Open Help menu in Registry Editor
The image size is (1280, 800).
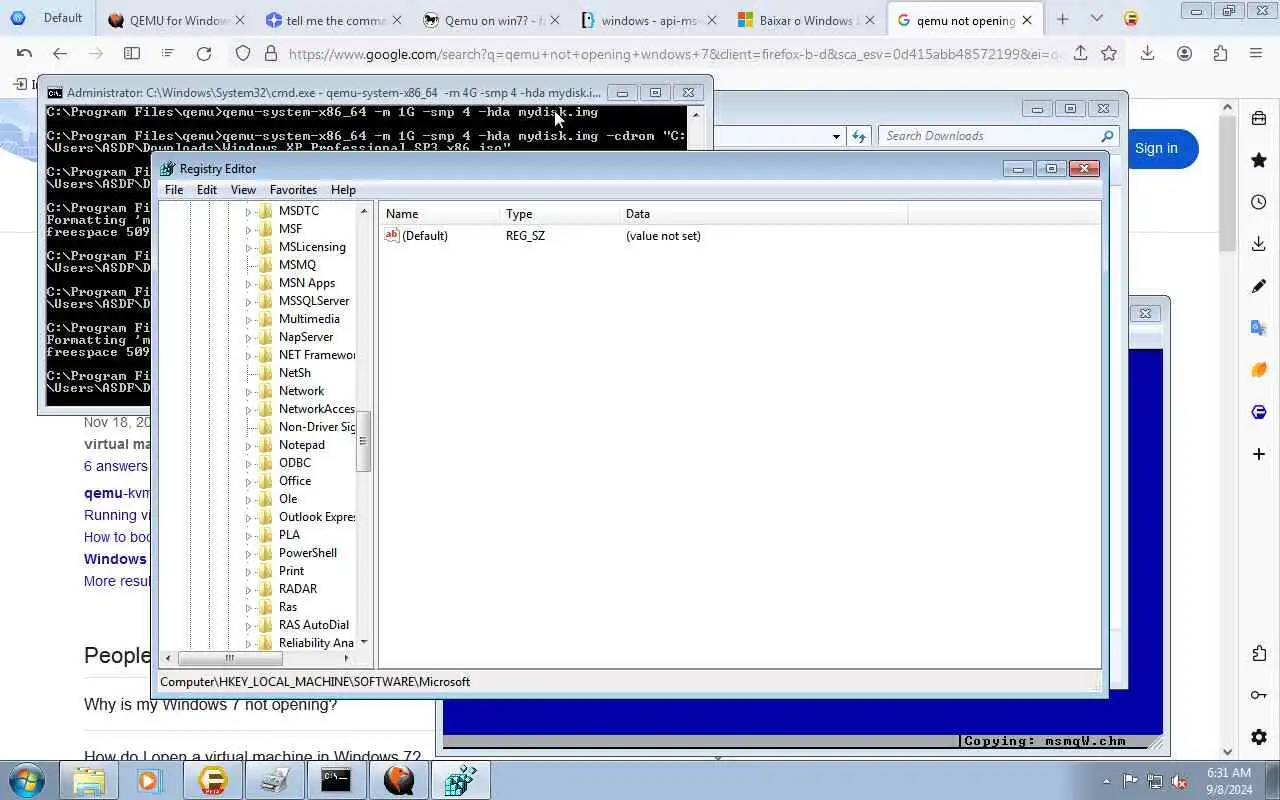pos(343,190)
